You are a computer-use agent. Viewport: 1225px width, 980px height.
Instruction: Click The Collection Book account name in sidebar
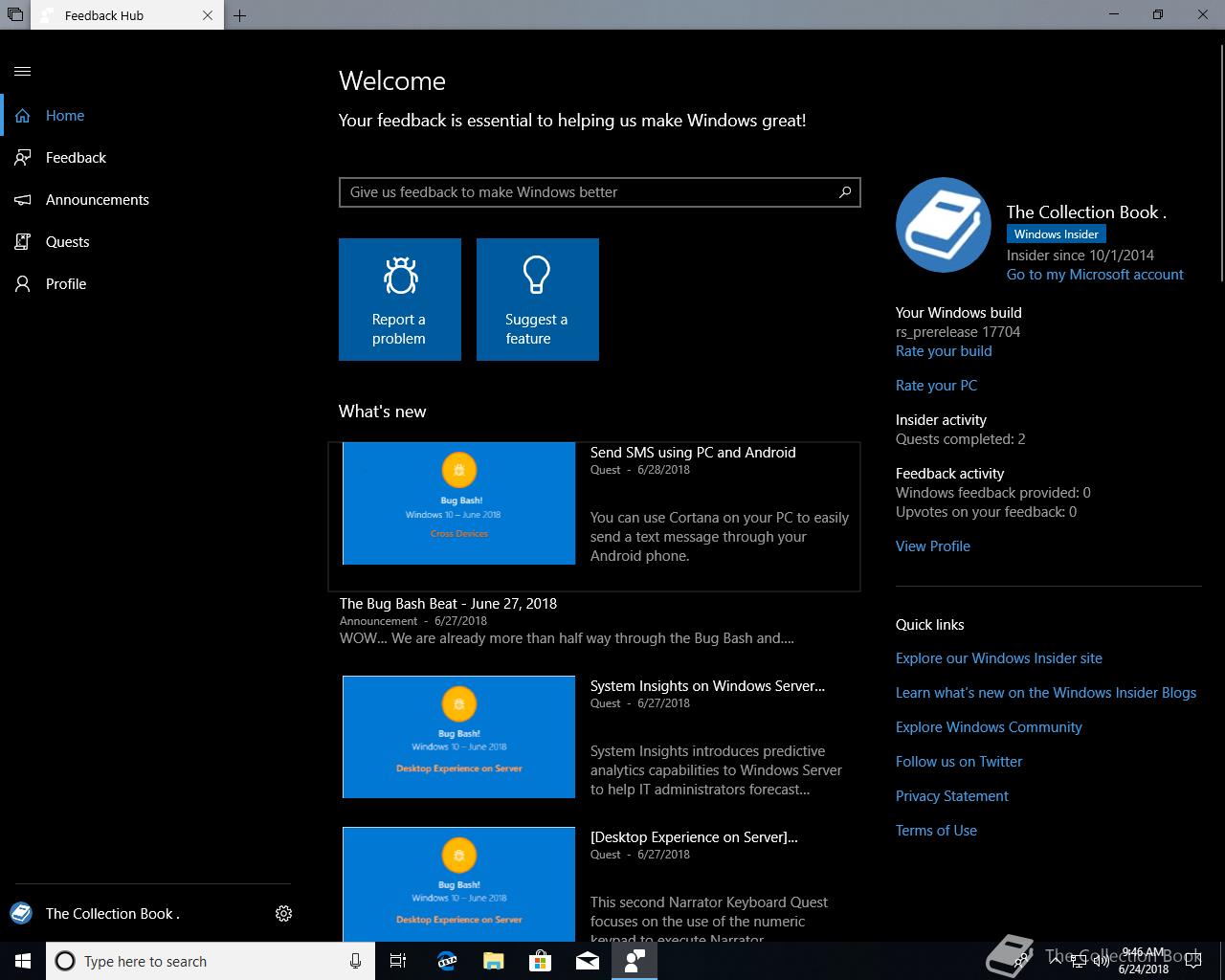click(113, 914)
